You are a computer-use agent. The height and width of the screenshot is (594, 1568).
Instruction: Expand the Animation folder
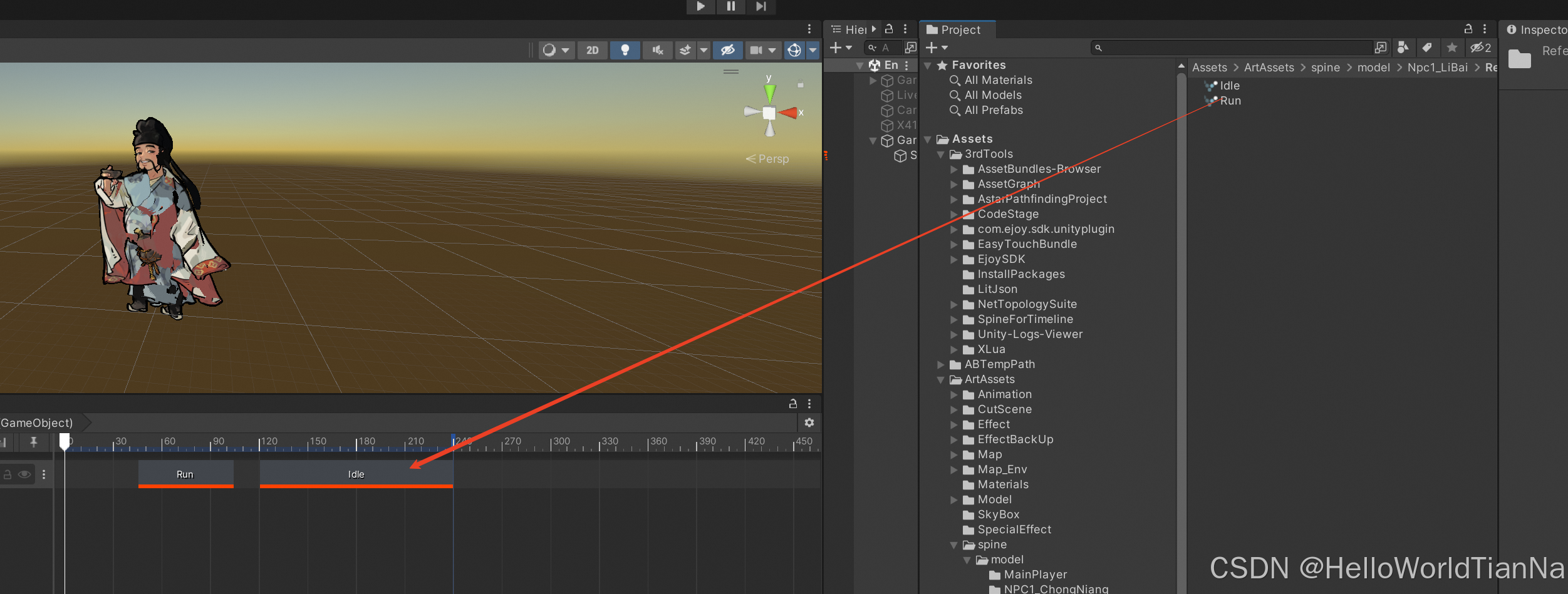[x=954, y=394]
